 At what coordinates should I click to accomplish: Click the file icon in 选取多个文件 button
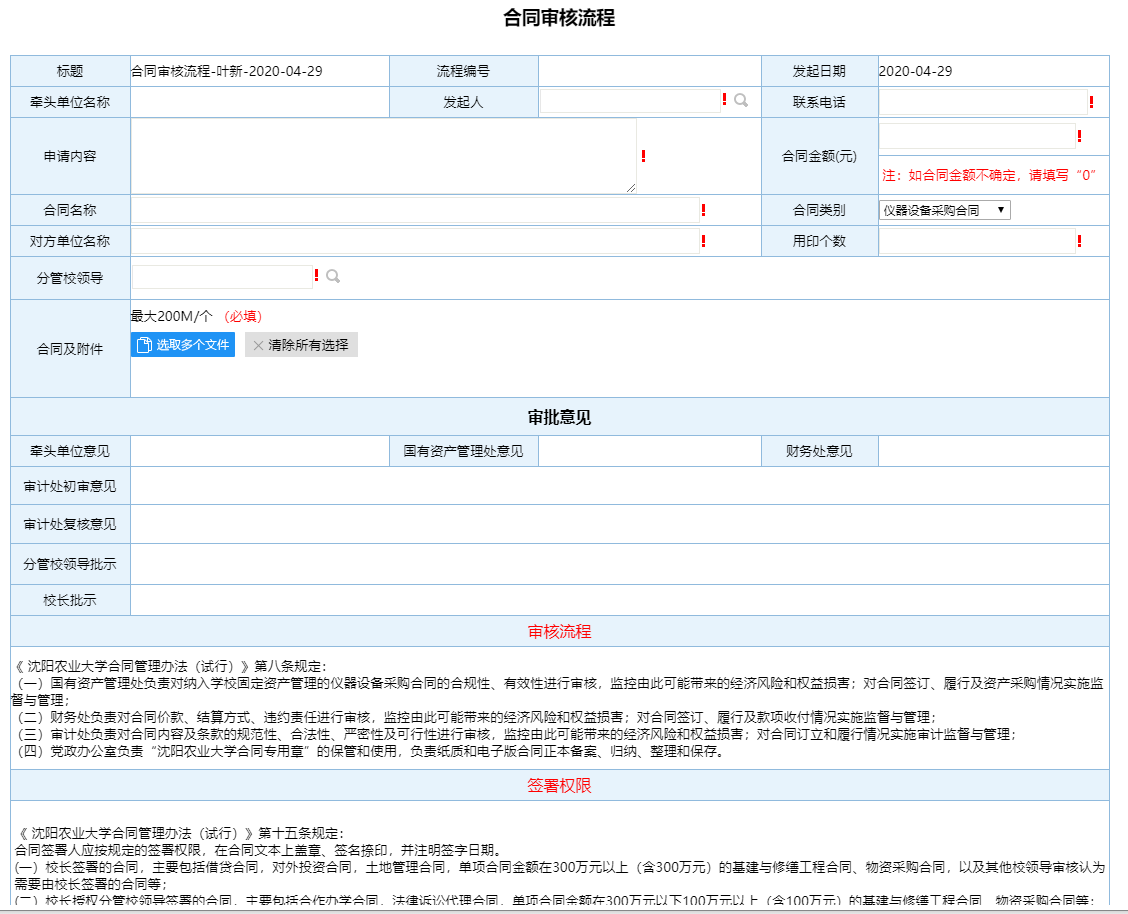tap(144, 345)
